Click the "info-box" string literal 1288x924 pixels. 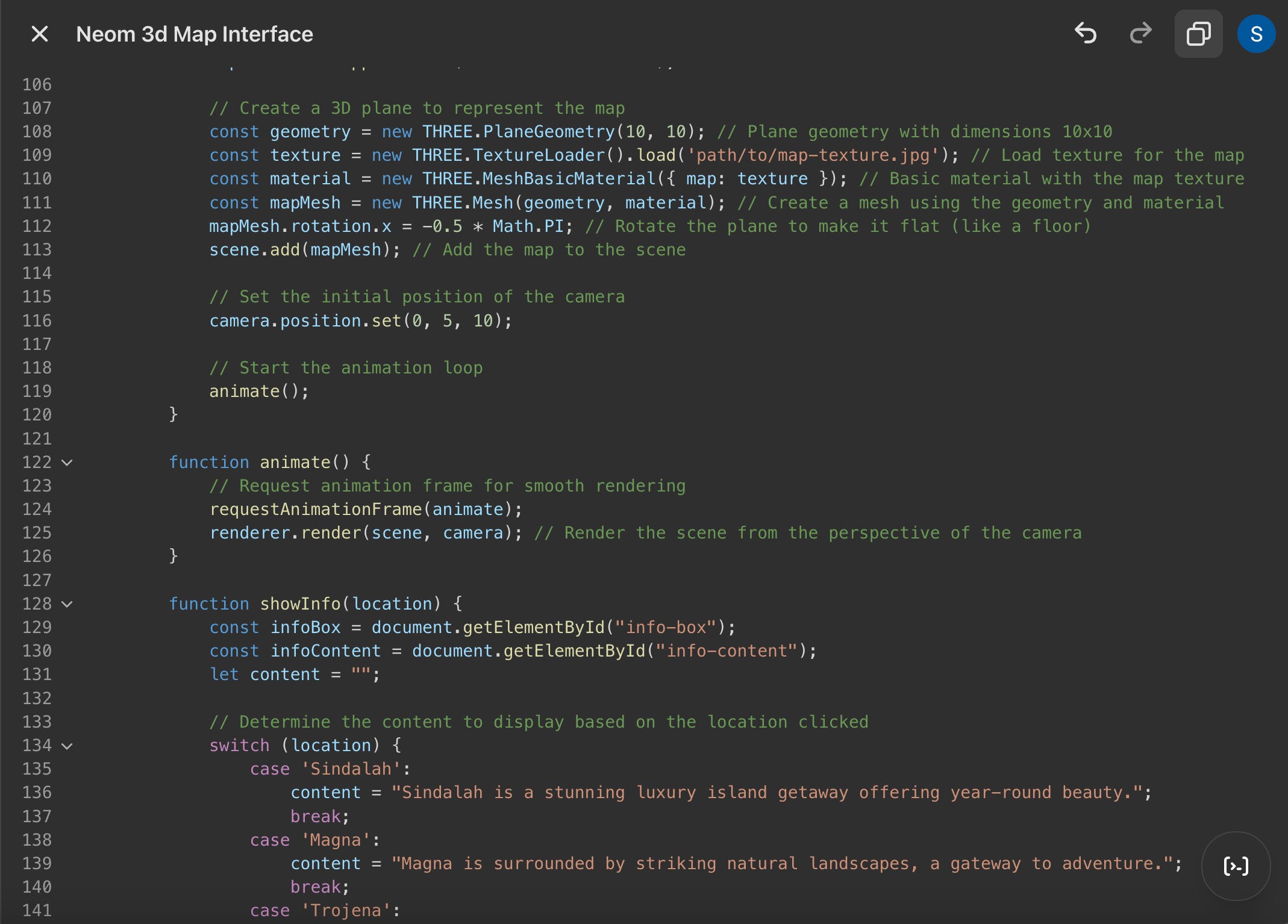point(665,628)
